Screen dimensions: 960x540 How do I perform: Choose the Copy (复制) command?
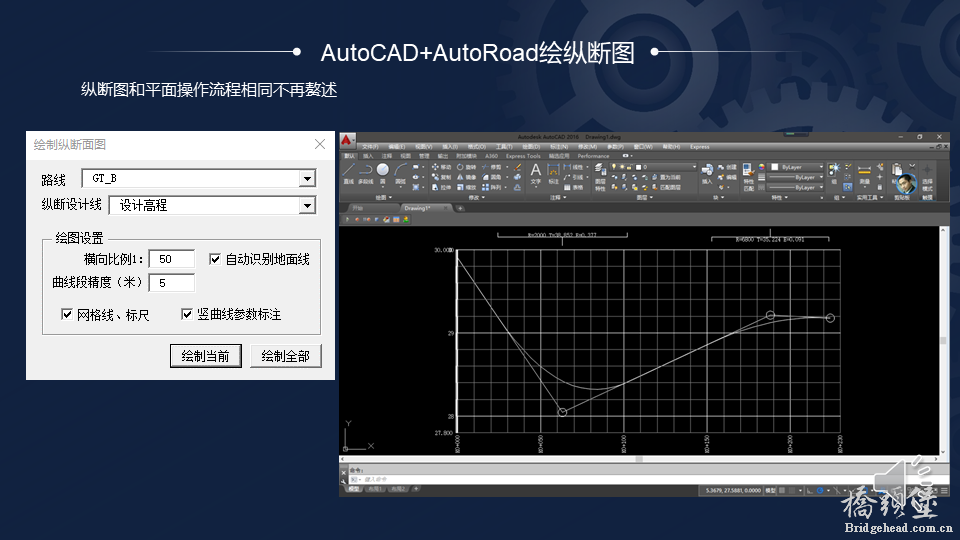[441, 177]
